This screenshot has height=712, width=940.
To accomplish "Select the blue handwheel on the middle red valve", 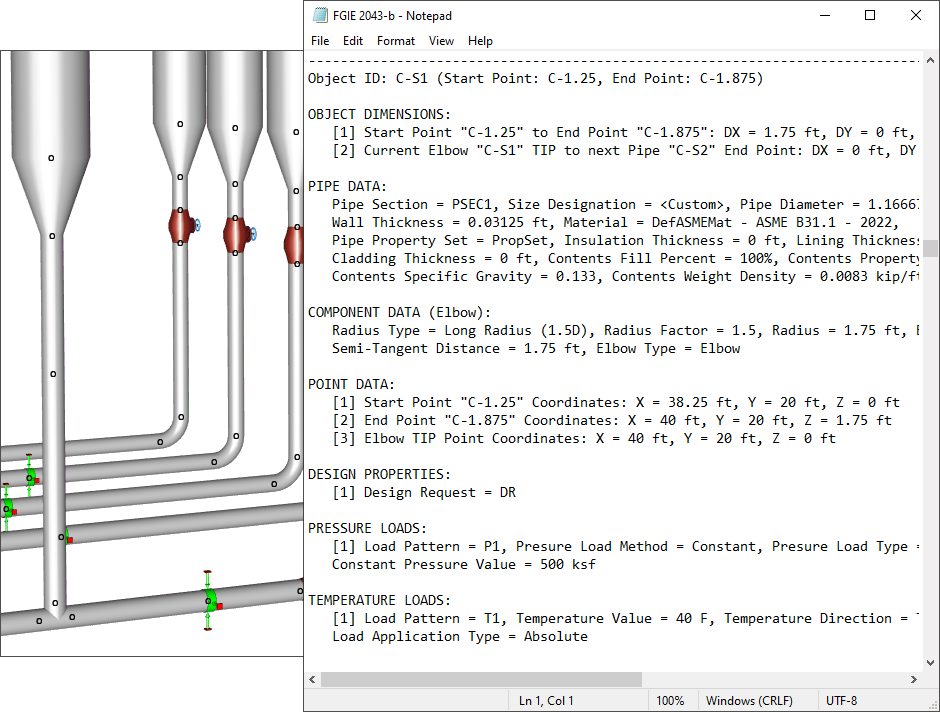I will coord(256,235).
